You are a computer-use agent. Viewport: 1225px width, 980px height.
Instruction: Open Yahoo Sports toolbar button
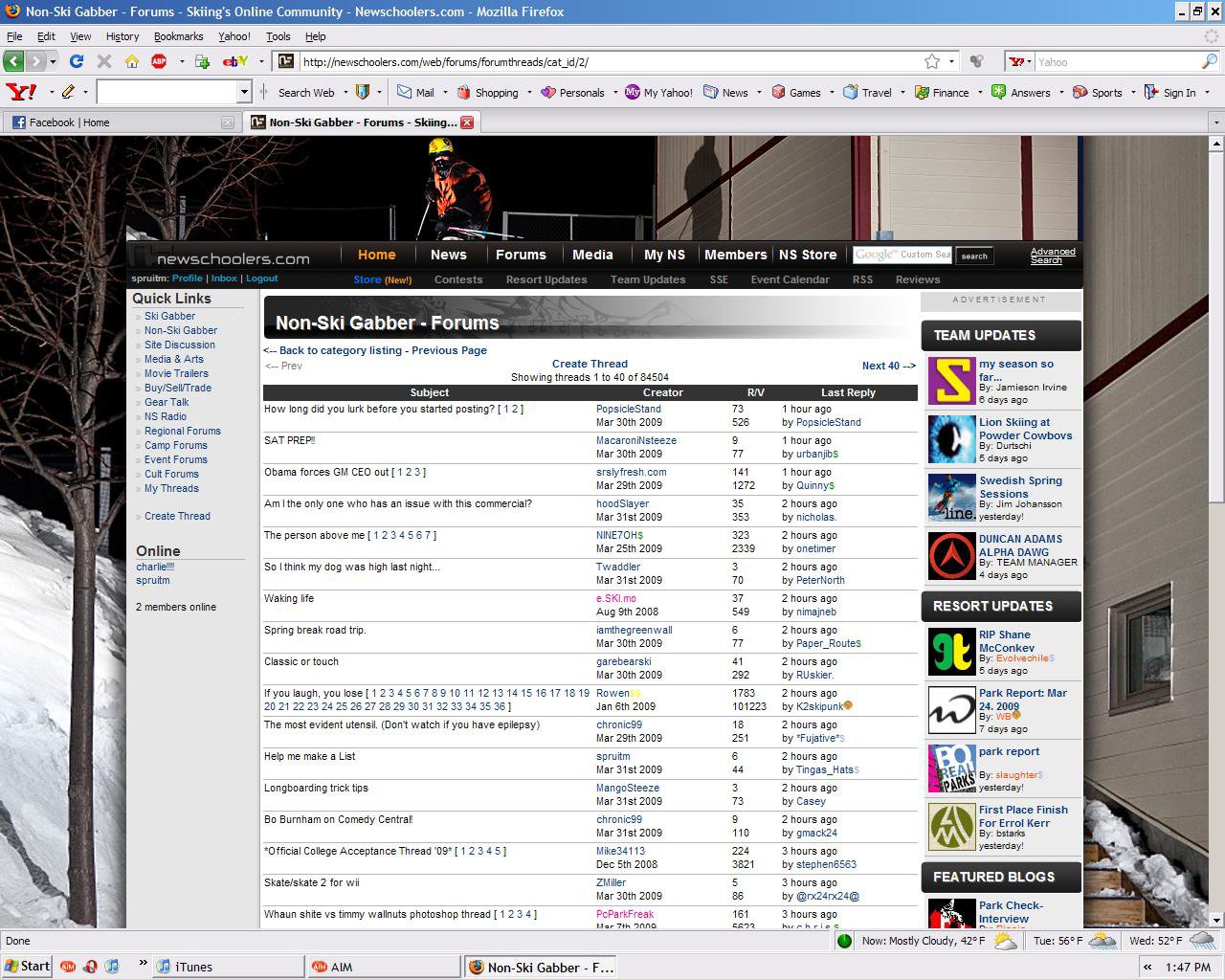tap(1097, 92)
